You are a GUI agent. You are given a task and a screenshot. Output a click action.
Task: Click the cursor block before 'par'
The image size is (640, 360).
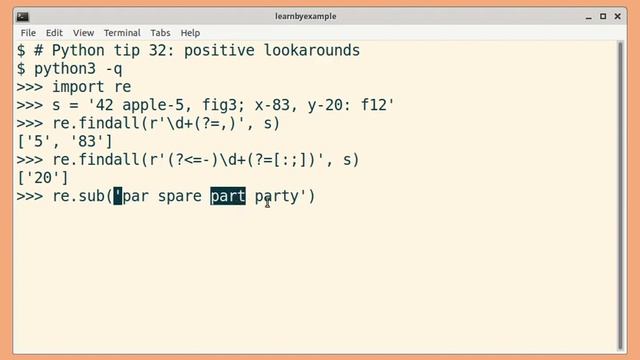[118, 196]
